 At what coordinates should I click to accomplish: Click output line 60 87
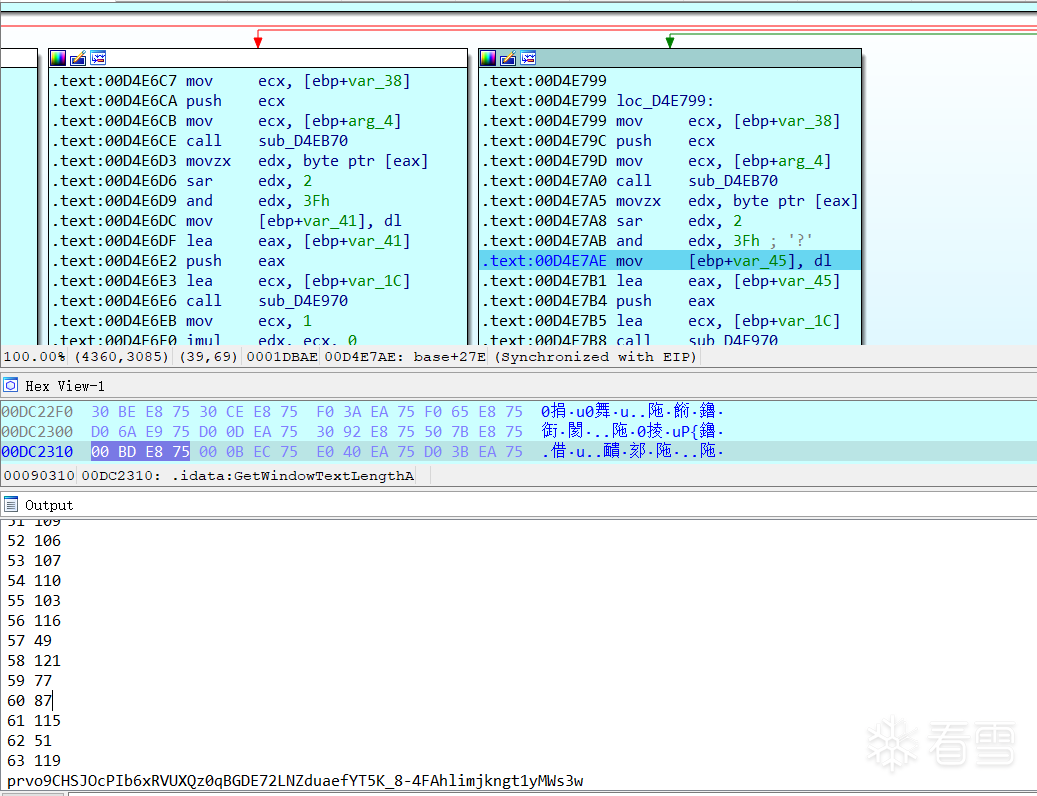[x=29, y=701]
